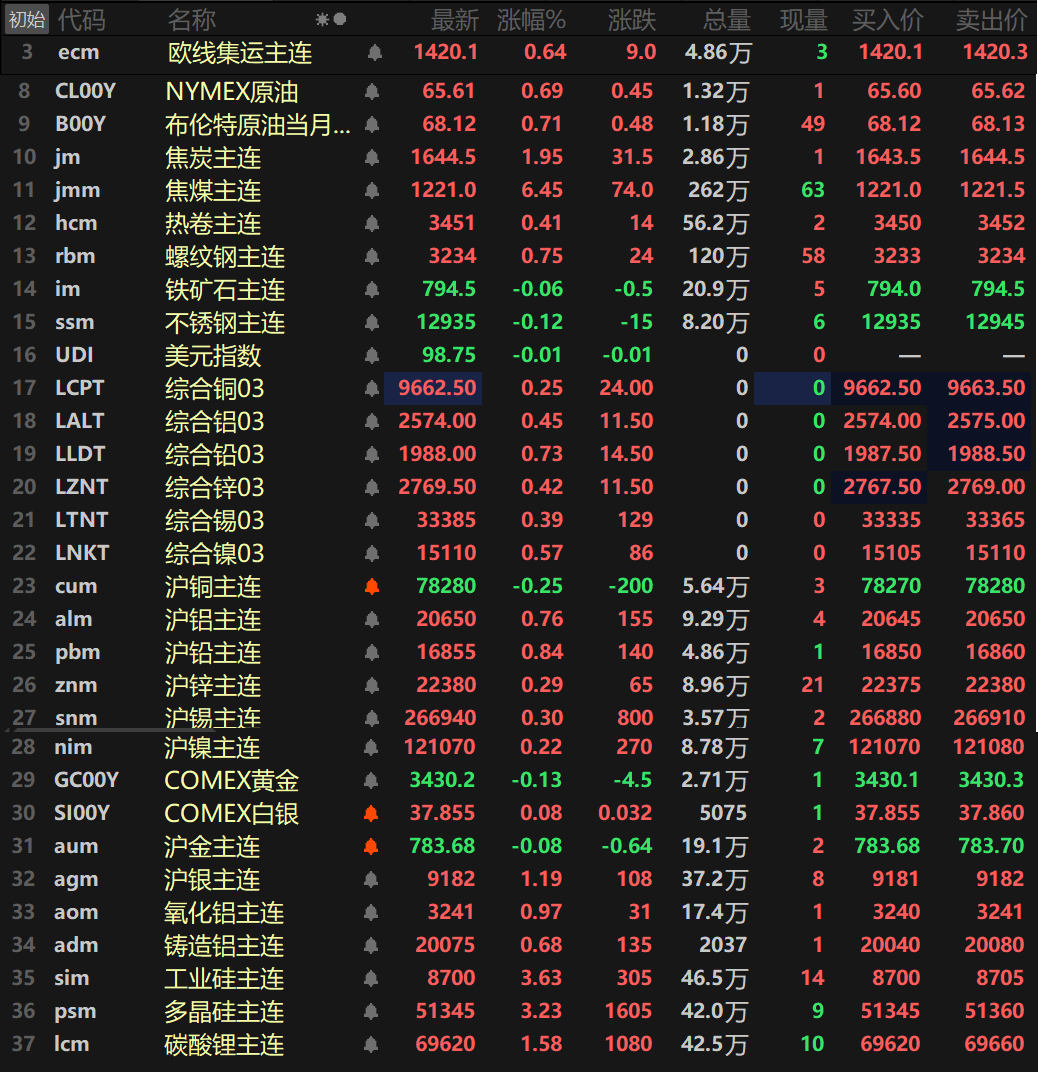Click the jmm code in the list

tap(77, 190)
